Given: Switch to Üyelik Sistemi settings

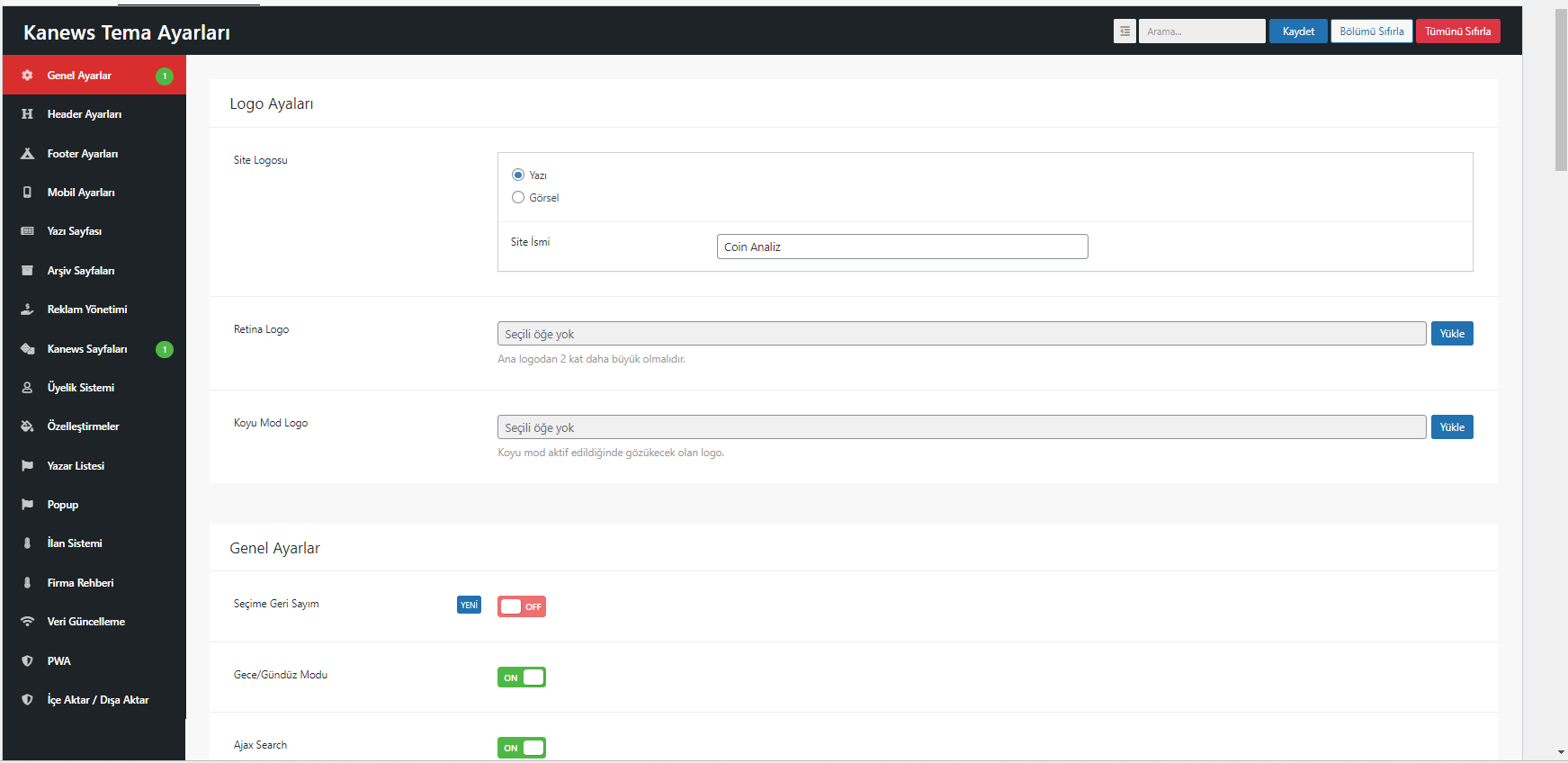Looking at the screenshot, I should coord(94,388).
